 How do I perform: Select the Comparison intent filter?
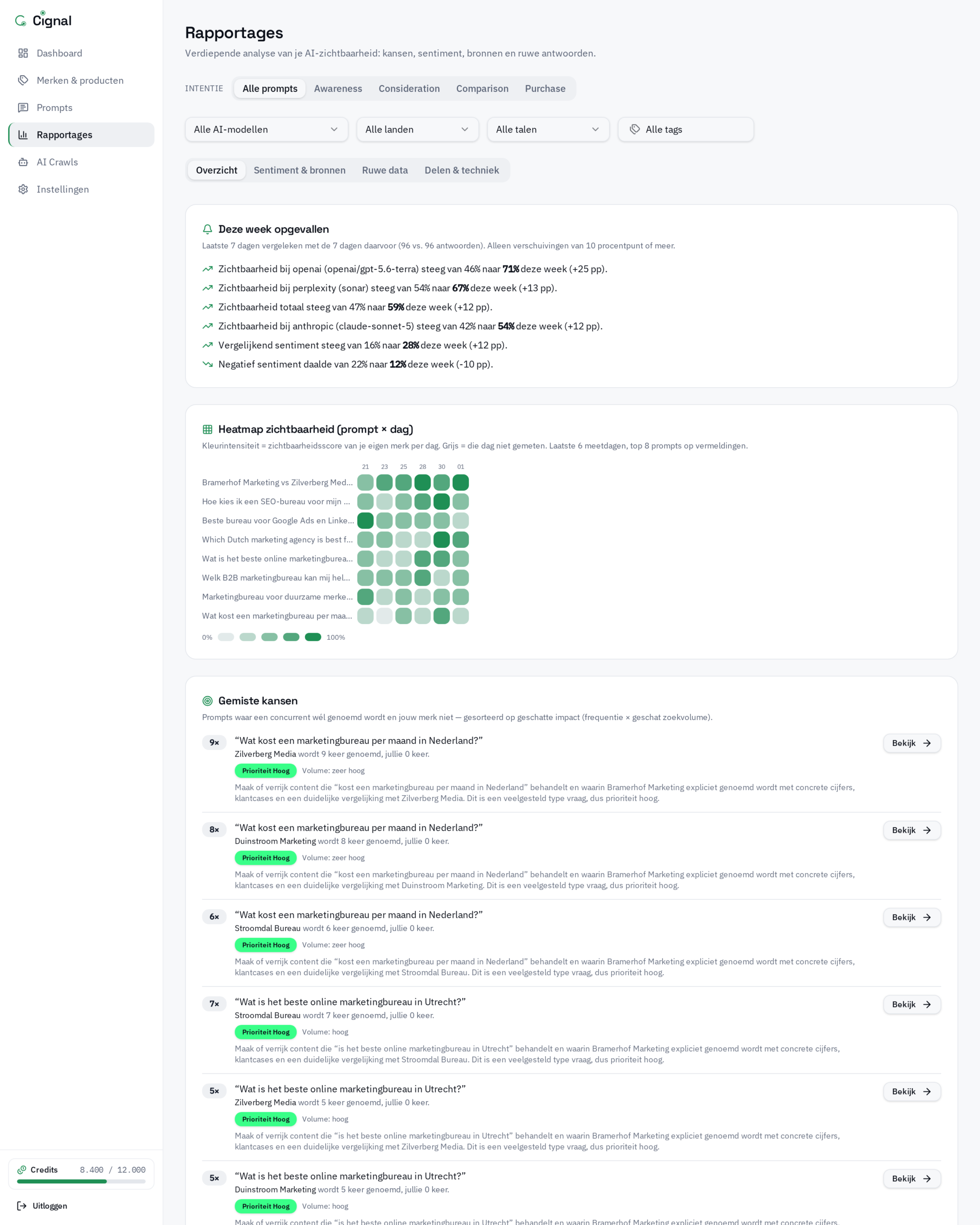(x=482, y=89)
